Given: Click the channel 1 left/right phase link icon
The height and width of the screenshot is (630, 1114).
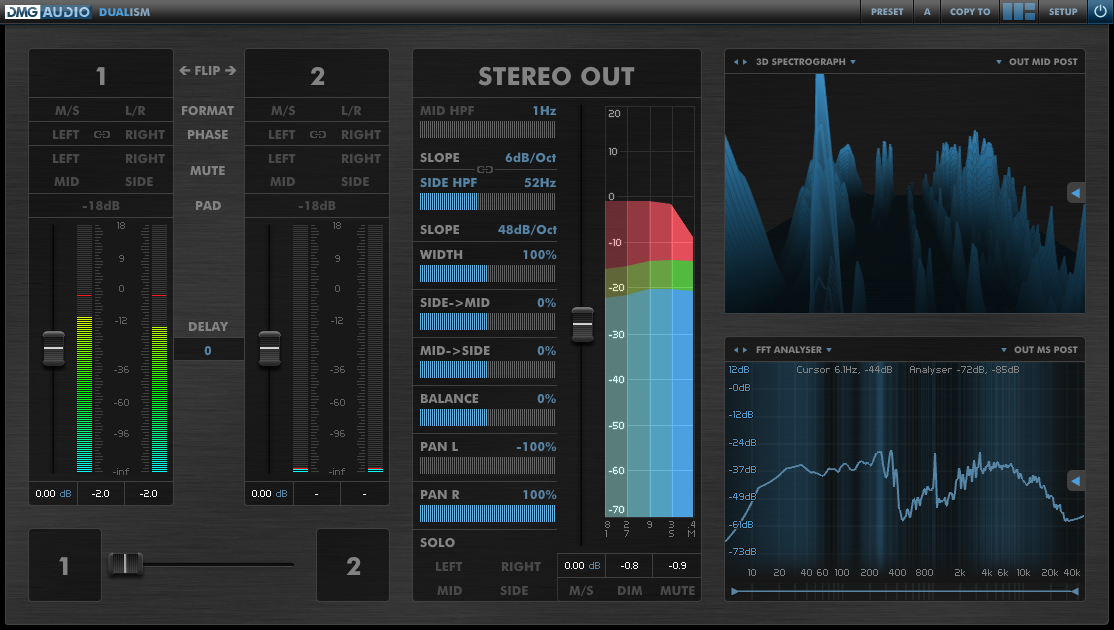Looking at the screenshot, I should [101, 134].
